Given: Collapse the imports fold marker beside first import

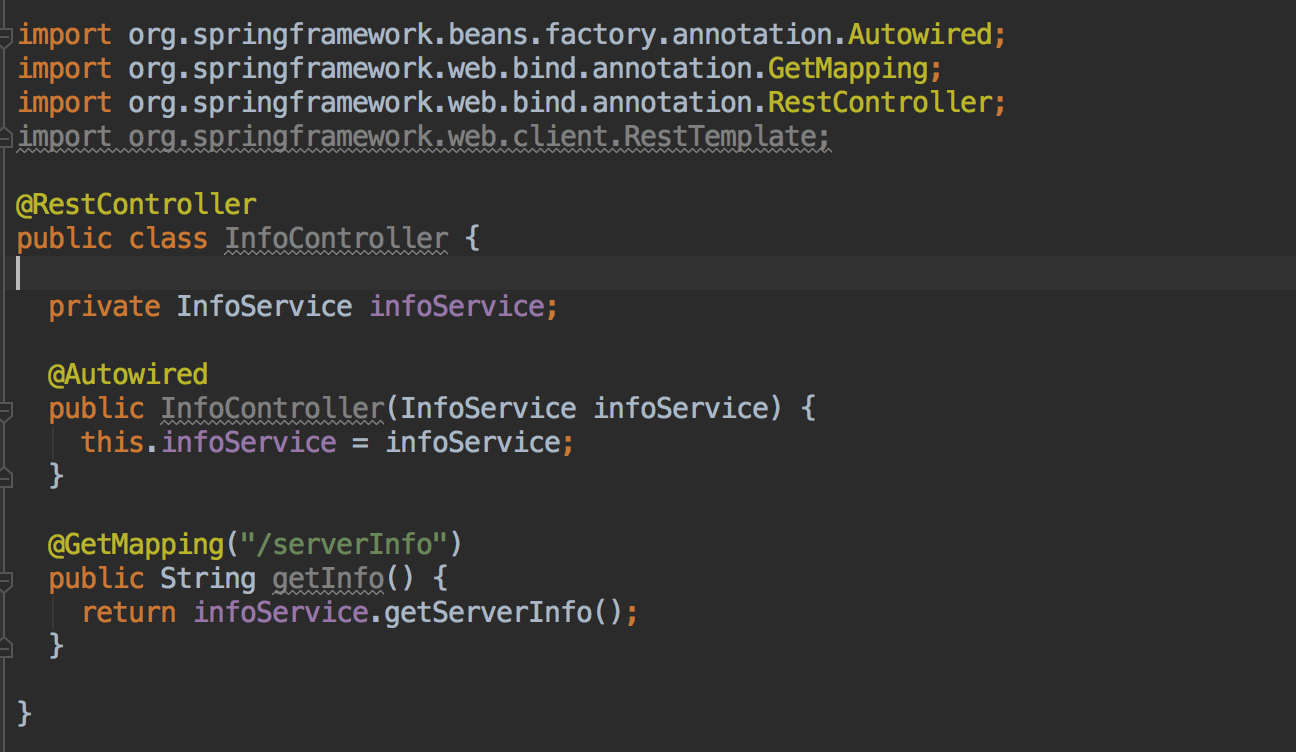Looking at the screenshot, I should coord(6,37).
